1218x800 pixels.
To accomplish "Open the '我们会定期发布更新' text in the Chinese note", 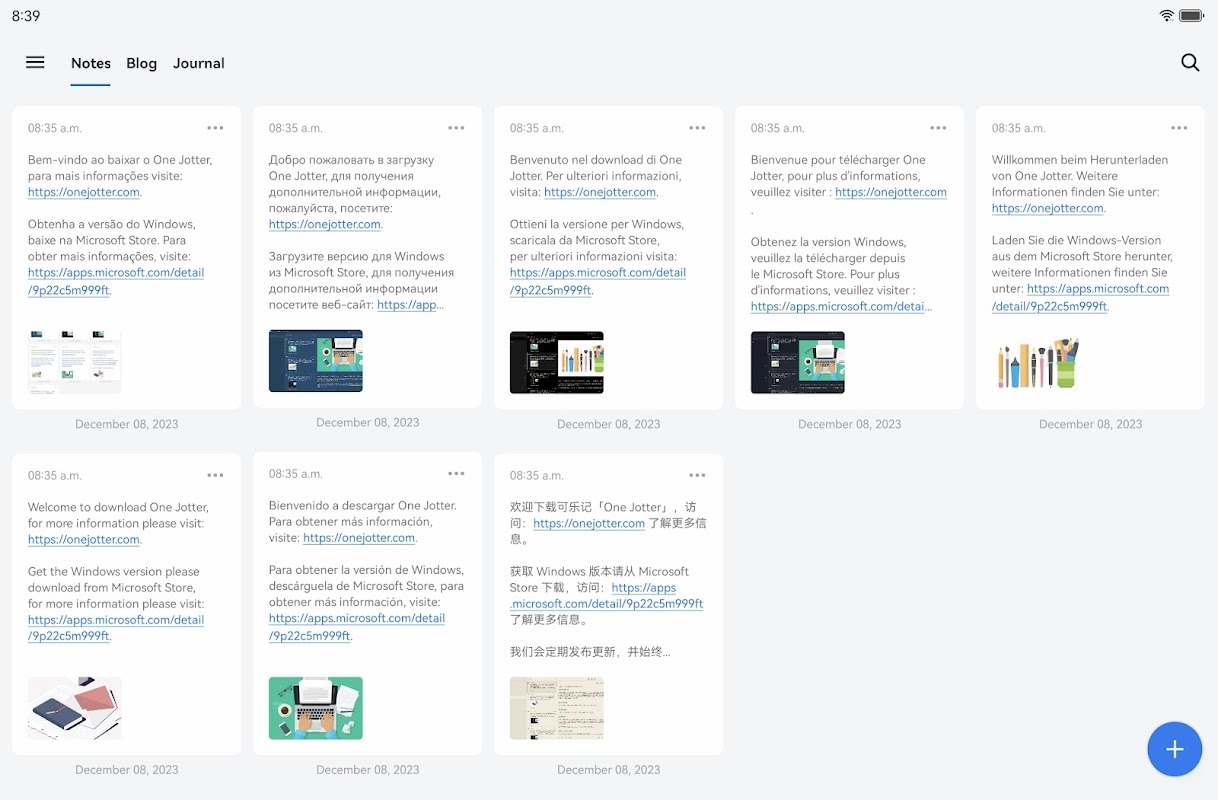I will [590, 652].
